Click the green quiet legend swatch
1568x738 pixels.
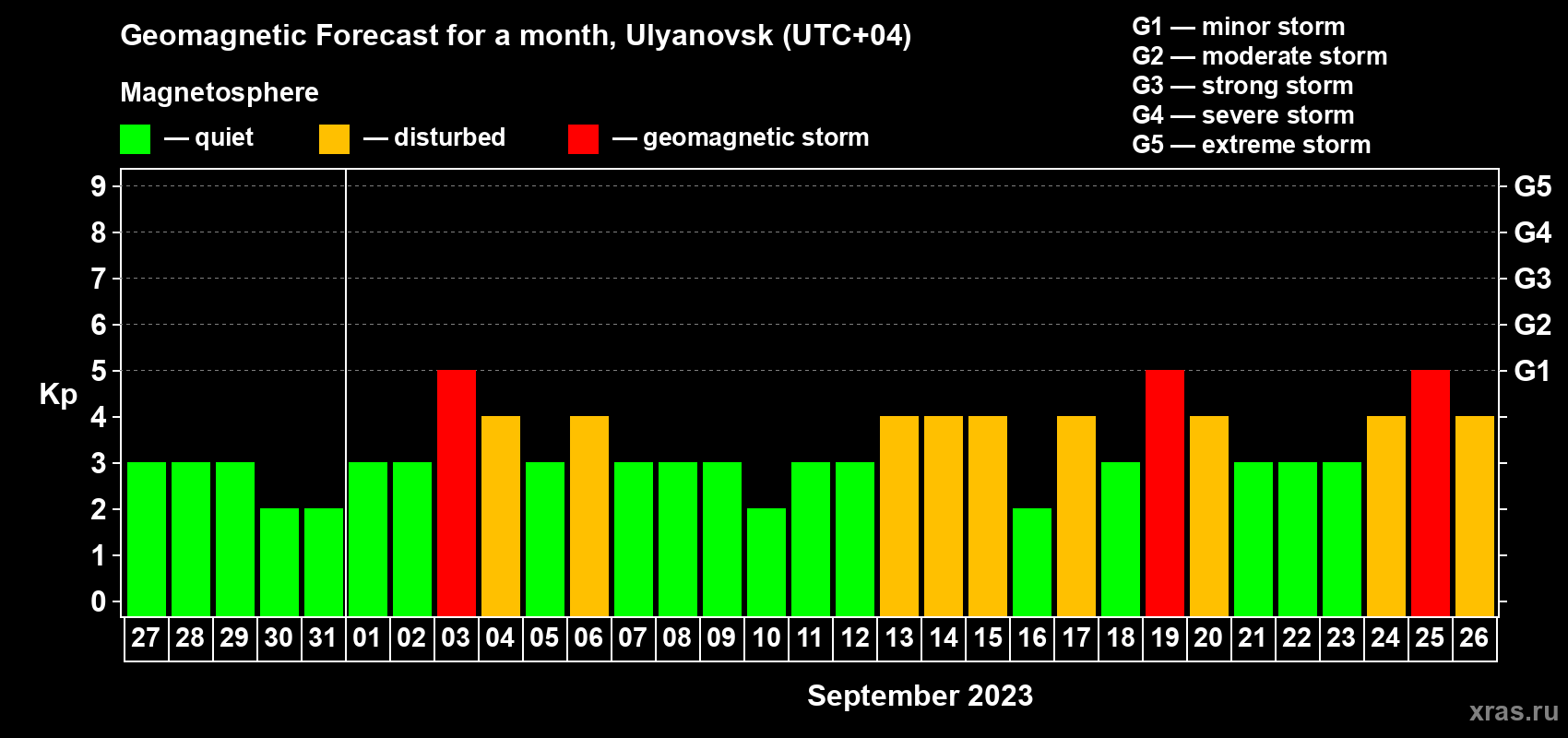click(x=135, y=139)
